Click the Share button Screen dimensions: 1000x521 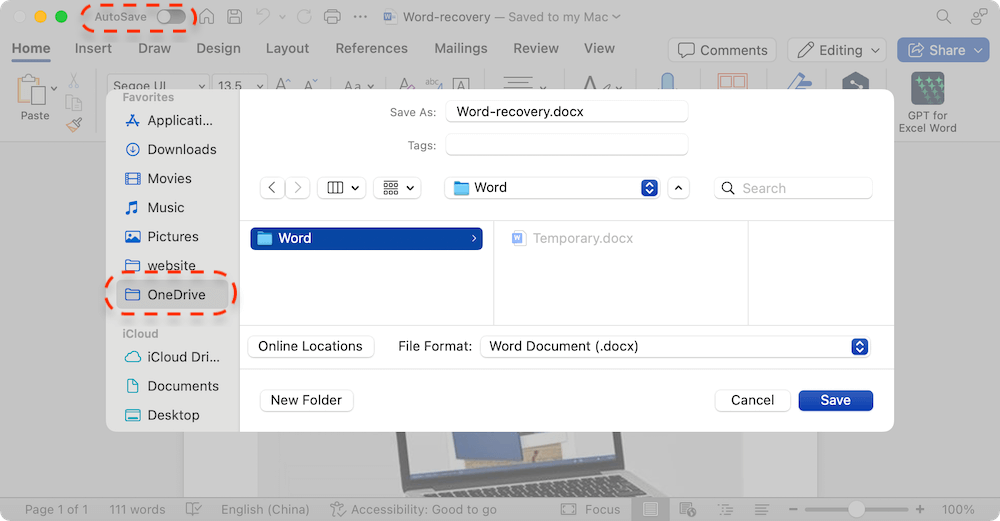943,50
